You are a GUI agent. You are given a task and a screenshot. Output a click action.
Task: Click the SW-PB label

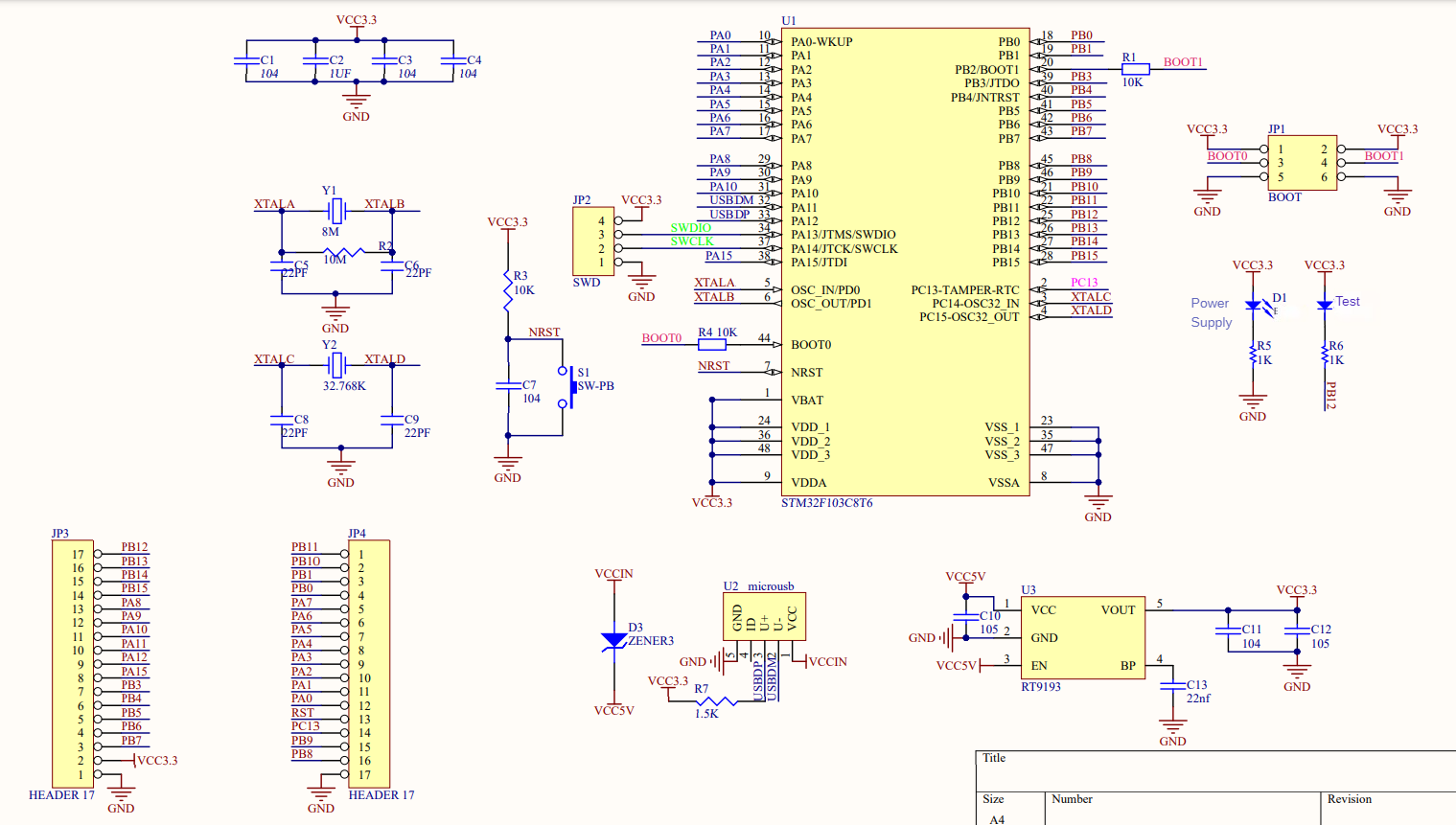(x=596, y=386)
